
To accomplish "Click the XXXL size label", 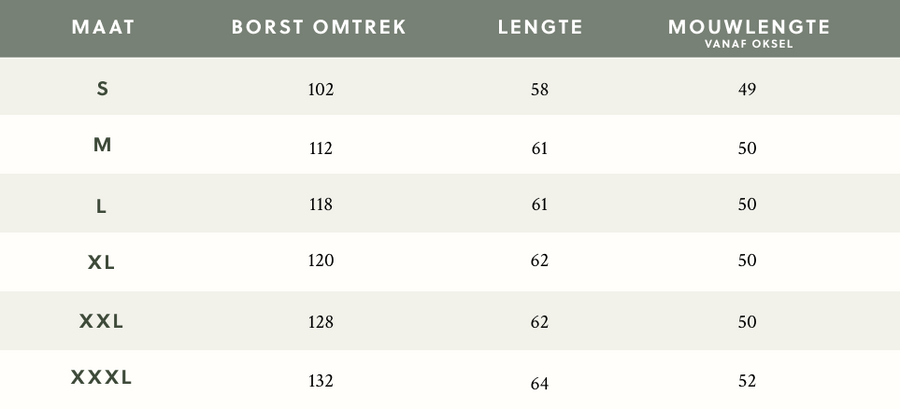I will pos(101,377).
